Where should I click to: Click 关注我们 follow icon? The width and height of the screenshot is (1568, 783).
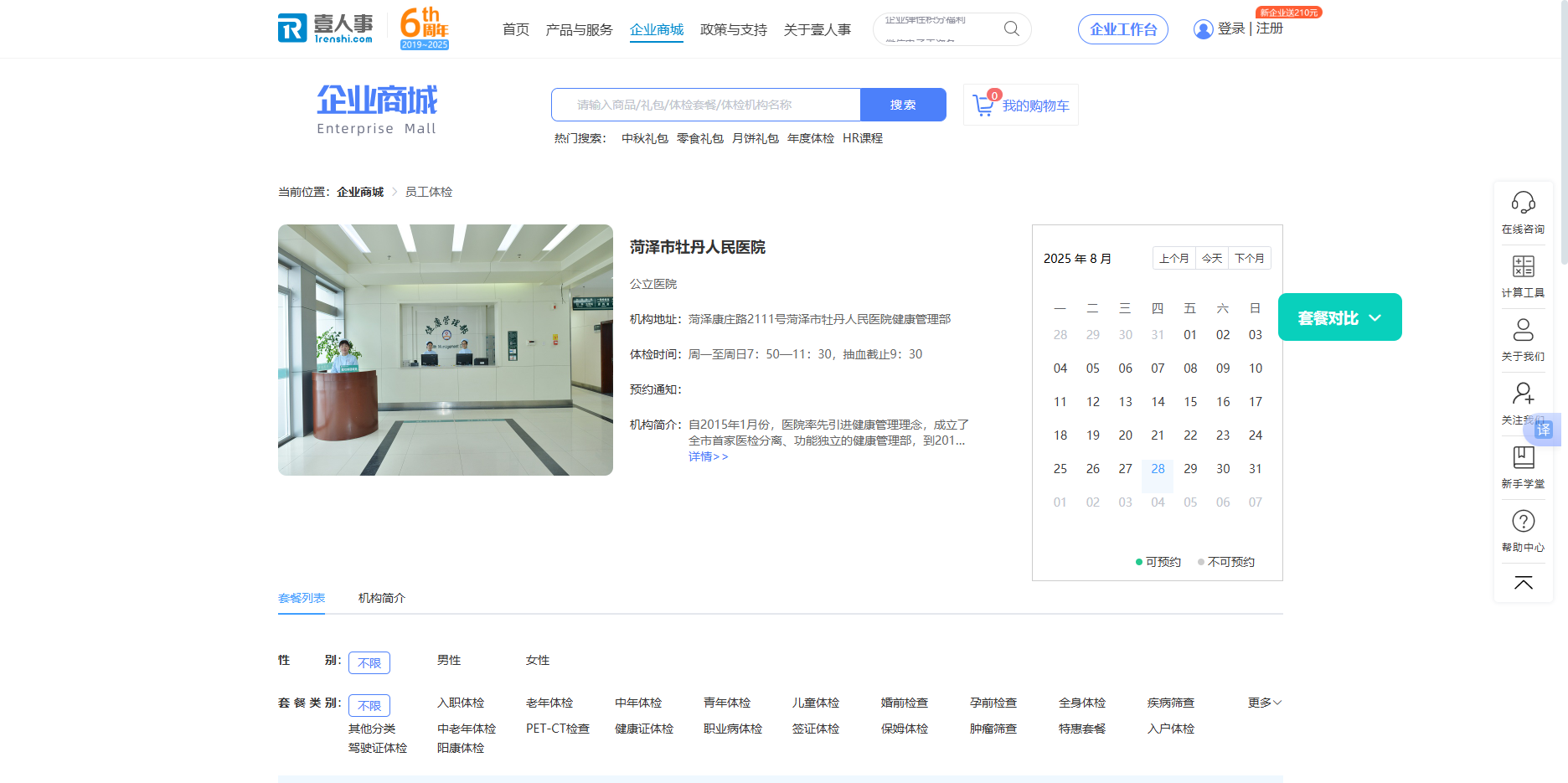click(x=1523, y=394)
